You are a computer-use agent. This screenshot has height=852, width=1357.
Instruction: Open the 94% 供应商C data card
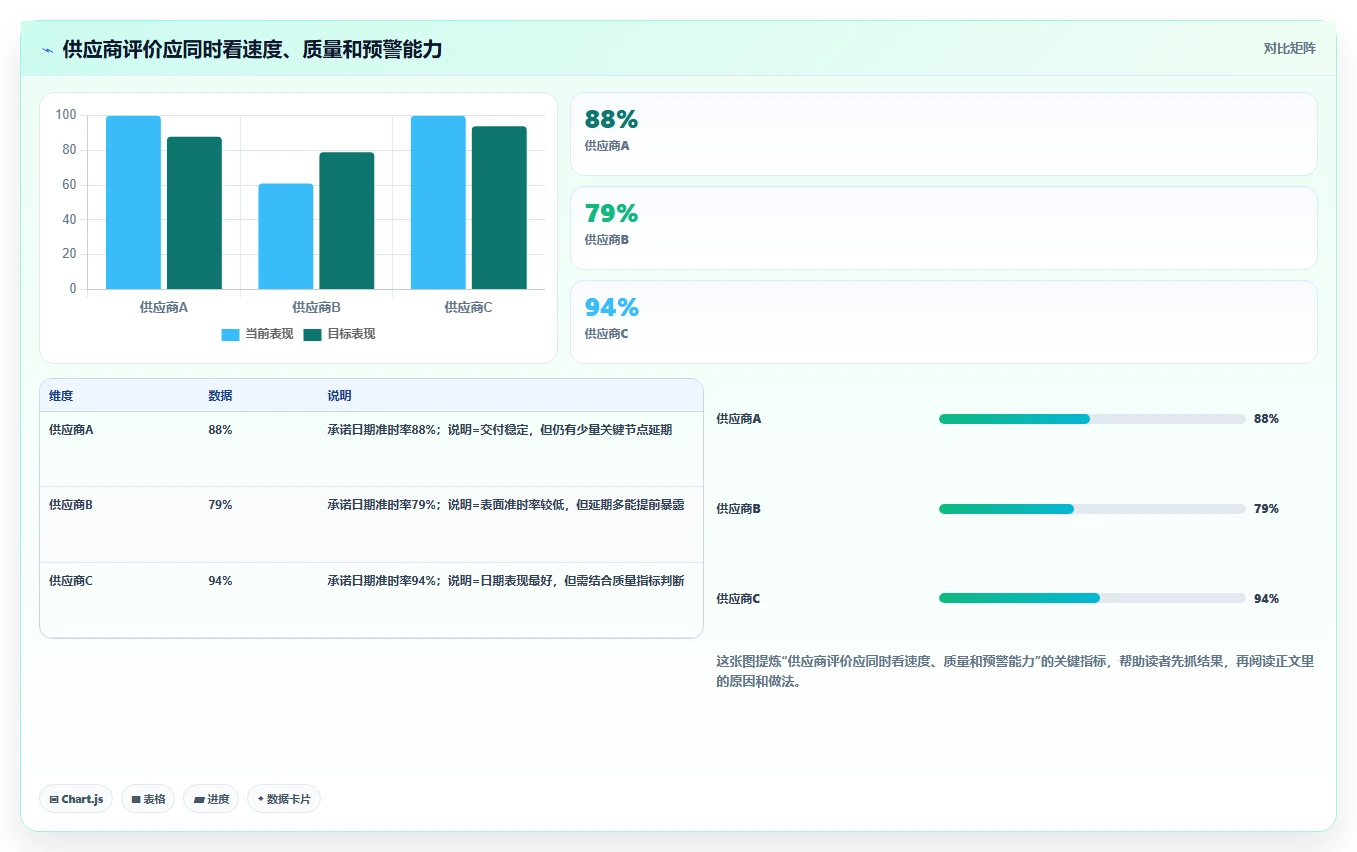pyautogui.click(x=943, y=322)
